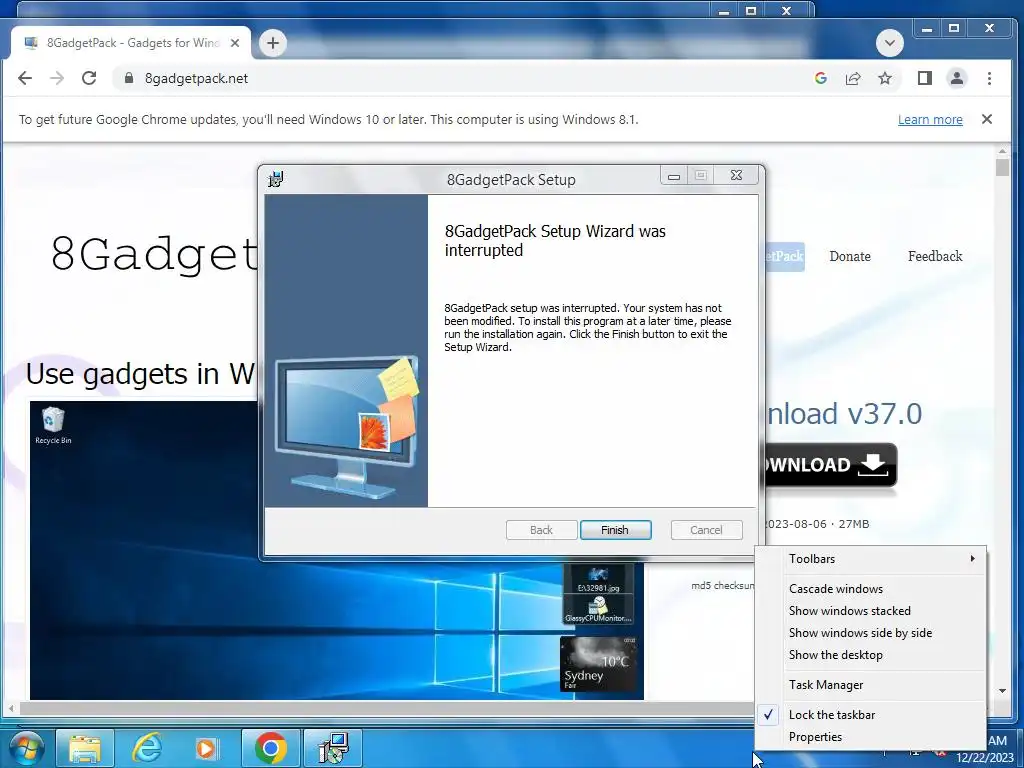1024x768 pixels.
Task: Open the Chrome profile avatar
Action: [x=957, y=78]
